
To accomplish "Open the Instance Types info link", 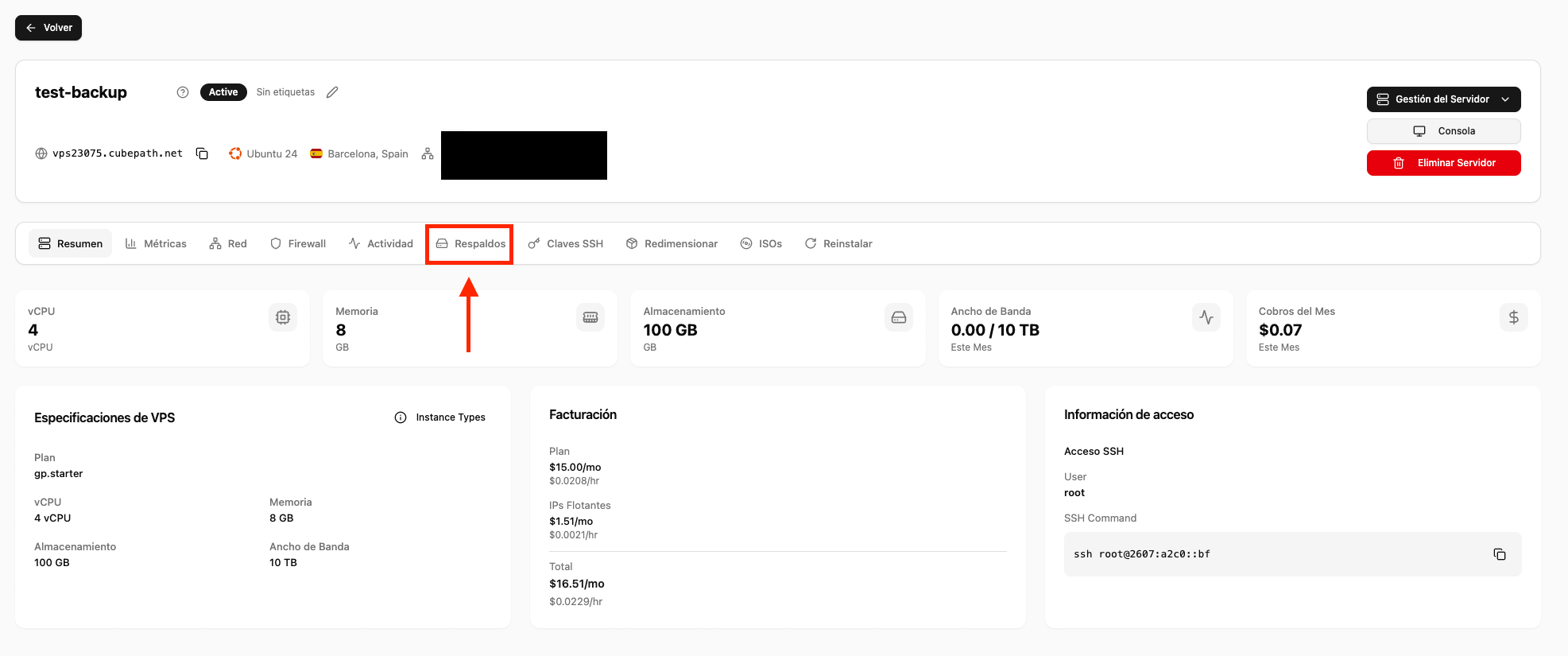I will coord(440,417).
